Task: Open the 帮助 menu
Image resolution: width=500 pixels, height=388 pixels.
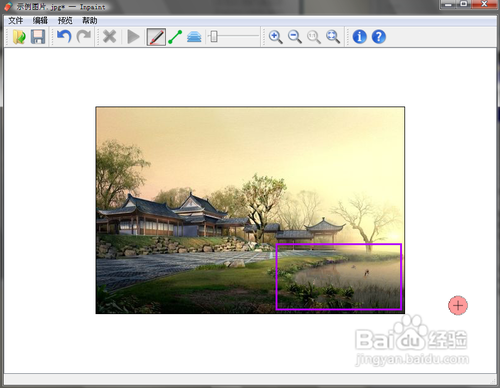Action: [x=90, y=21]
